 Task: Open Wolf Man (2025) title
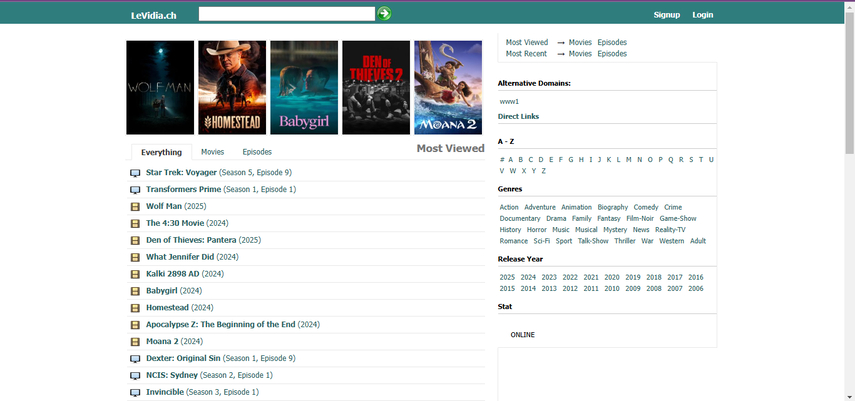(x=176, y=206)
